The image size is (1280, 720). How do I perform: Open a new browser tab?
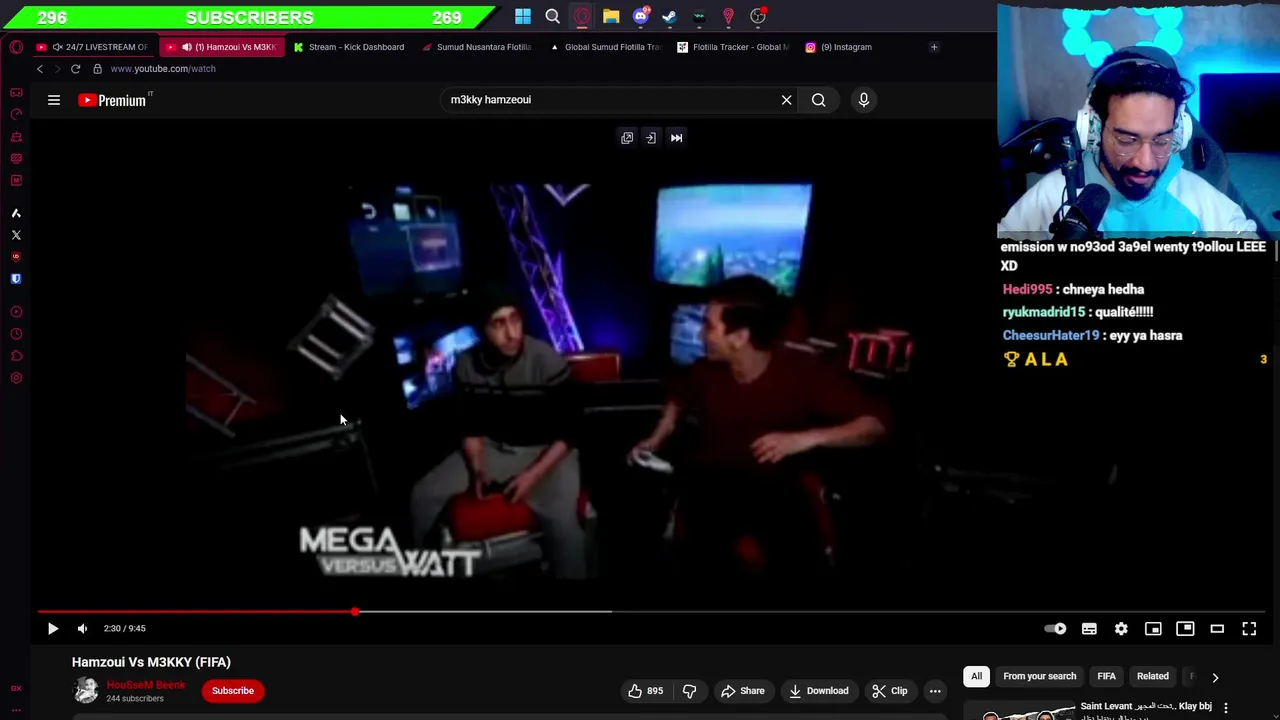point(934,47)
